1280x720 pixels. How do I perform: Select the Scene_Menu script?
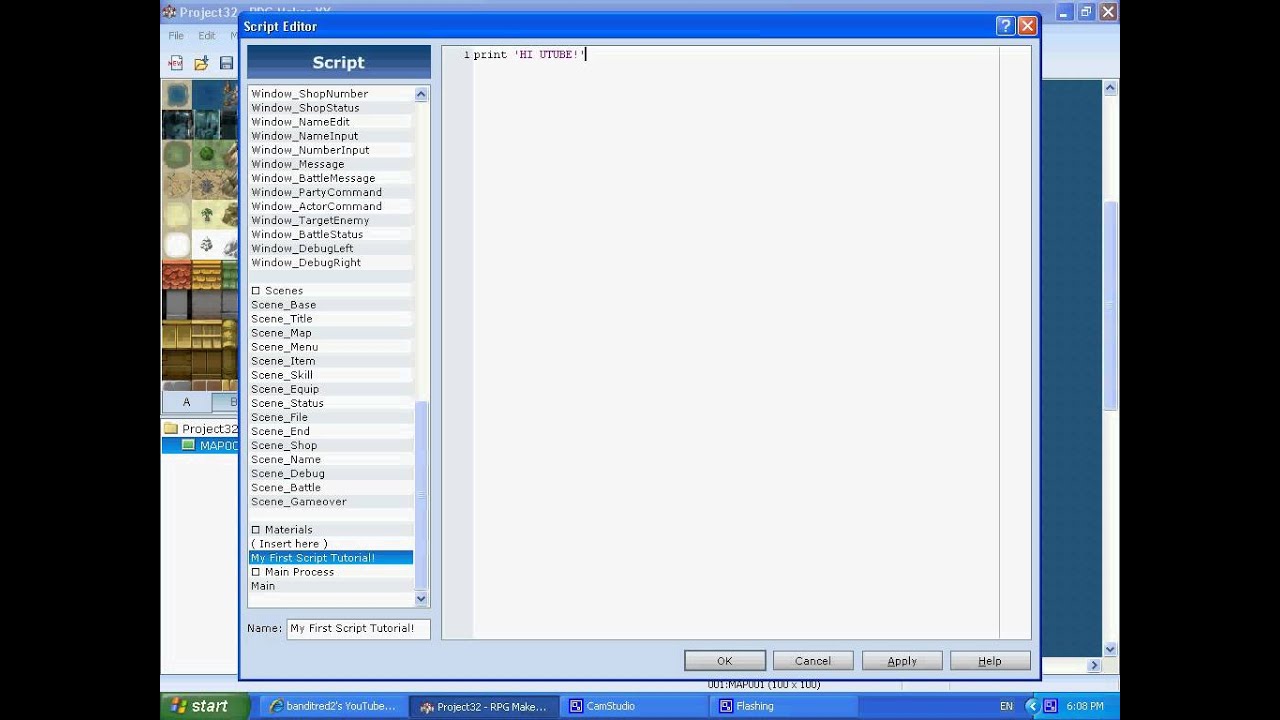pyautogui.click(x=330, y=347)
